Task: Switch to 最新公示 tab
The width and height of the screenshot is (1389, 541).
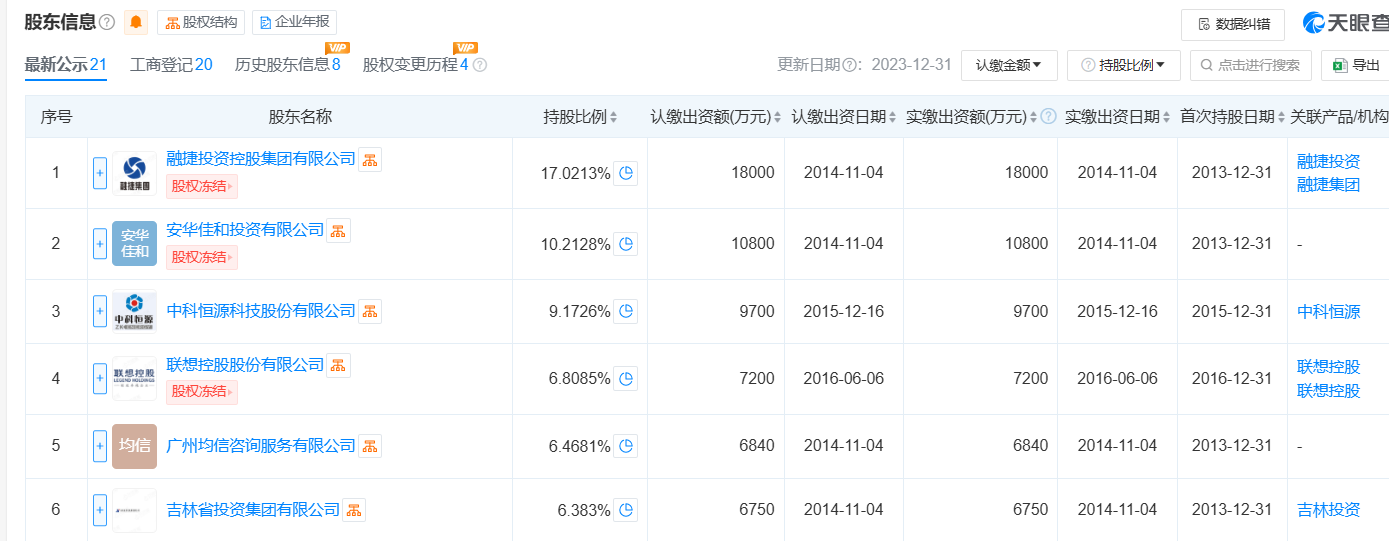Action: point(66,65)
